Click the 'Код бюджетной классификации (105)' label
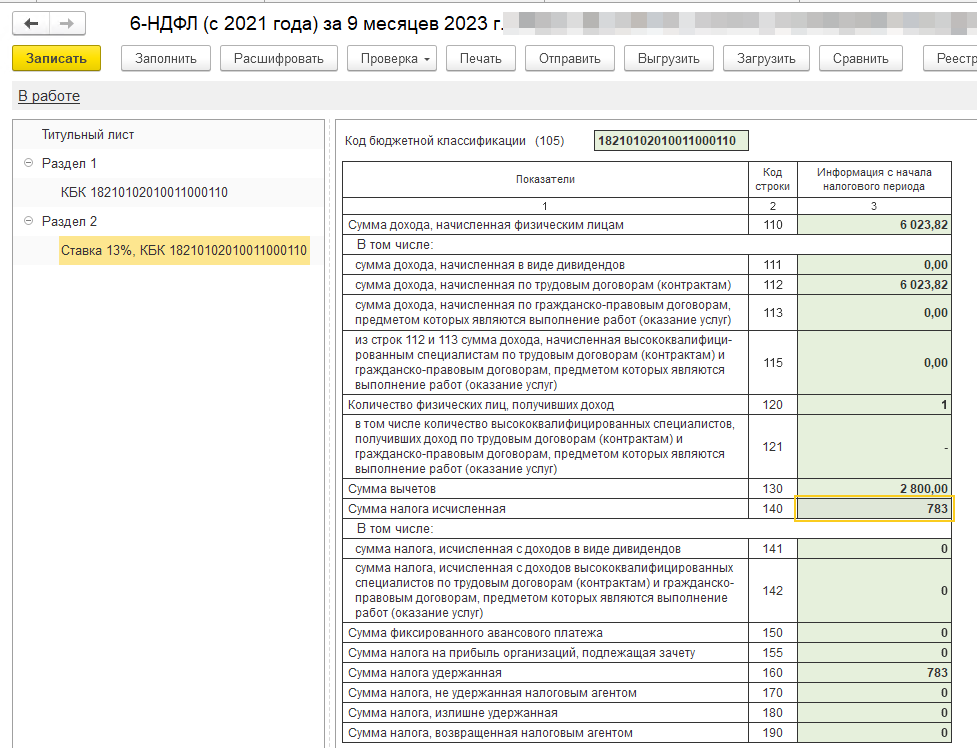Screen dimensions: 977x748 [x=454, y=141]
